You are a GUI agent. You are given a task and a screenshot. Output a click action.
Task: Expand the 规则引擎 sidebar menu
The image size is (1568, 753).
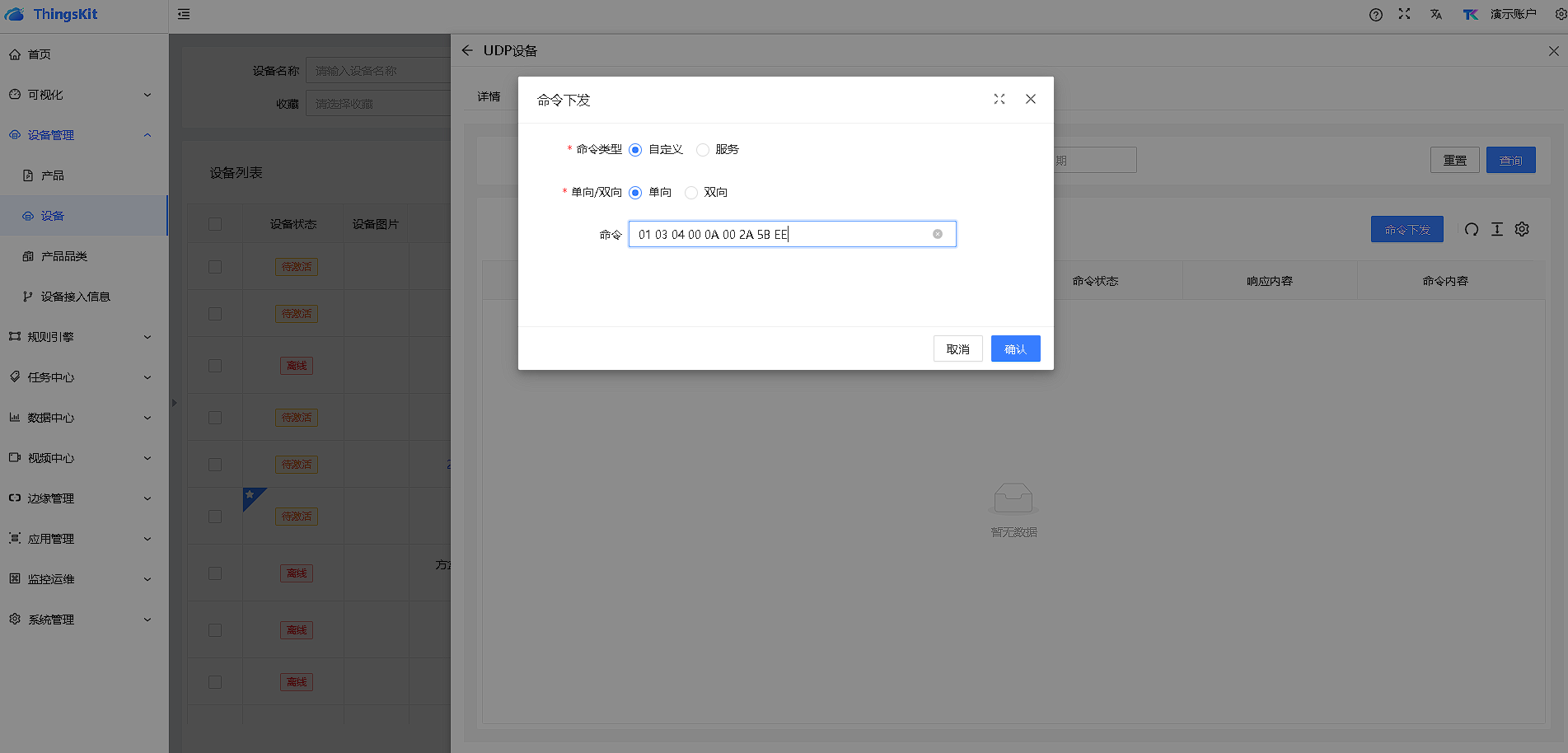click(82, 337)
